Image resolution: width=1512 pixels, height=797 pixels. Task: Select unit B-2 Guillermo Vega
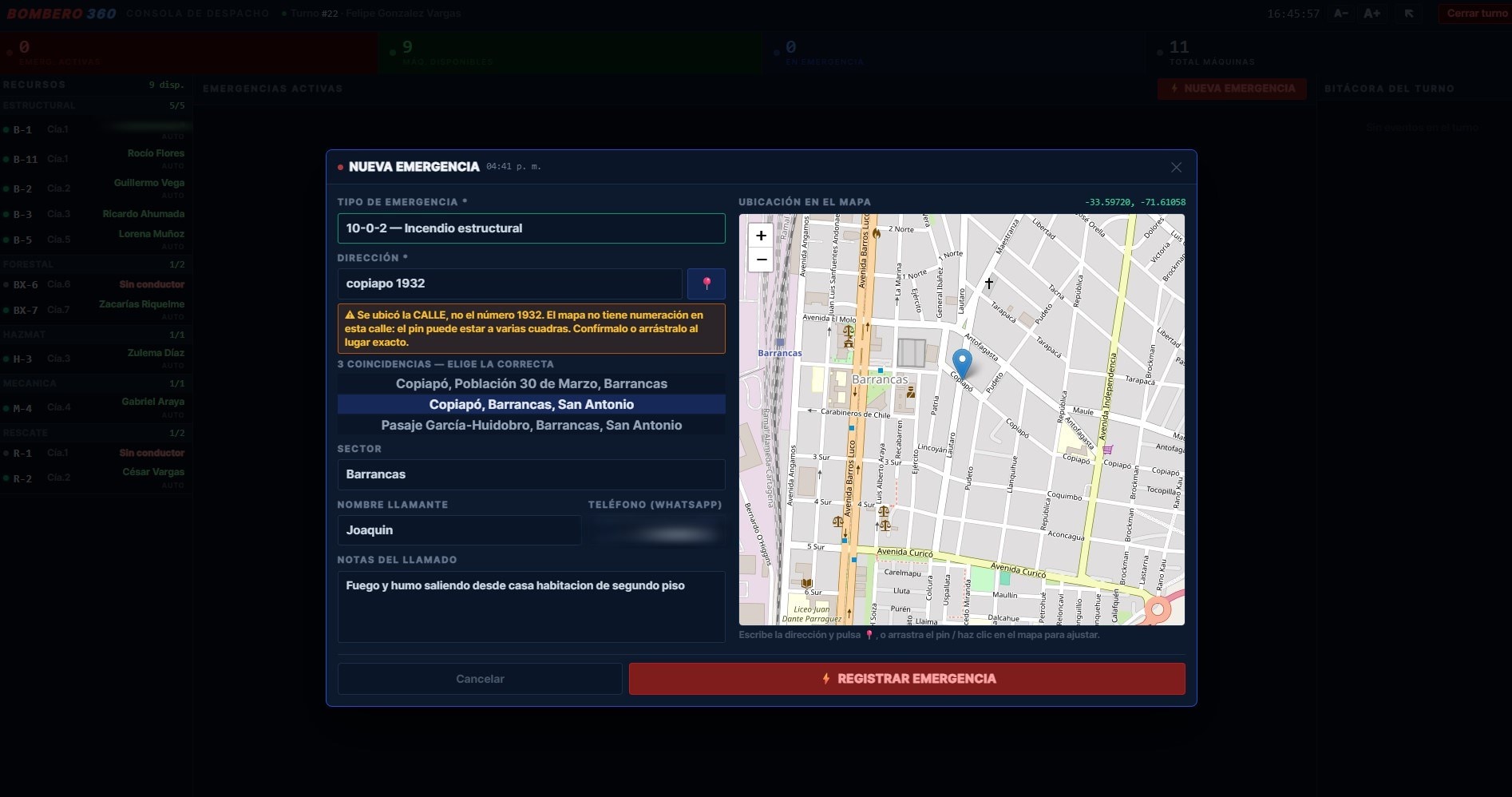96,188
